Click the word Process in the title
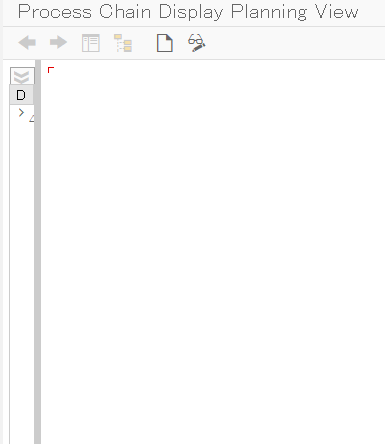The width and height of the screenshot is (385, 444). (55, 12)
